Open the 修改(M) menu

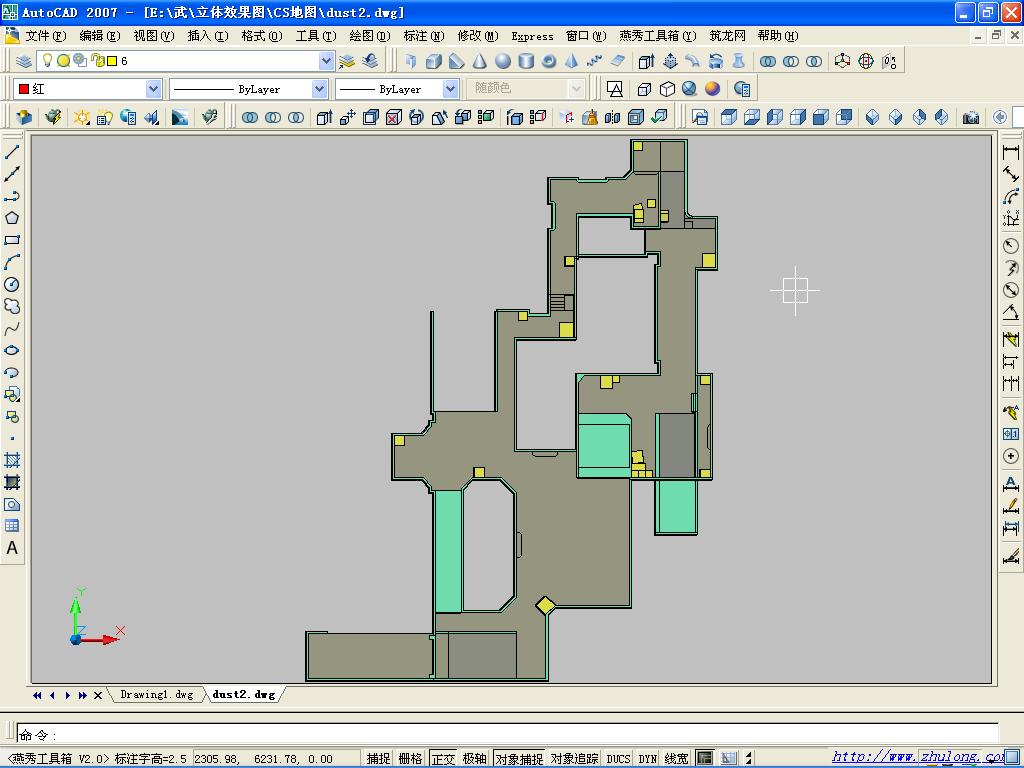click(x=478, y=36)
